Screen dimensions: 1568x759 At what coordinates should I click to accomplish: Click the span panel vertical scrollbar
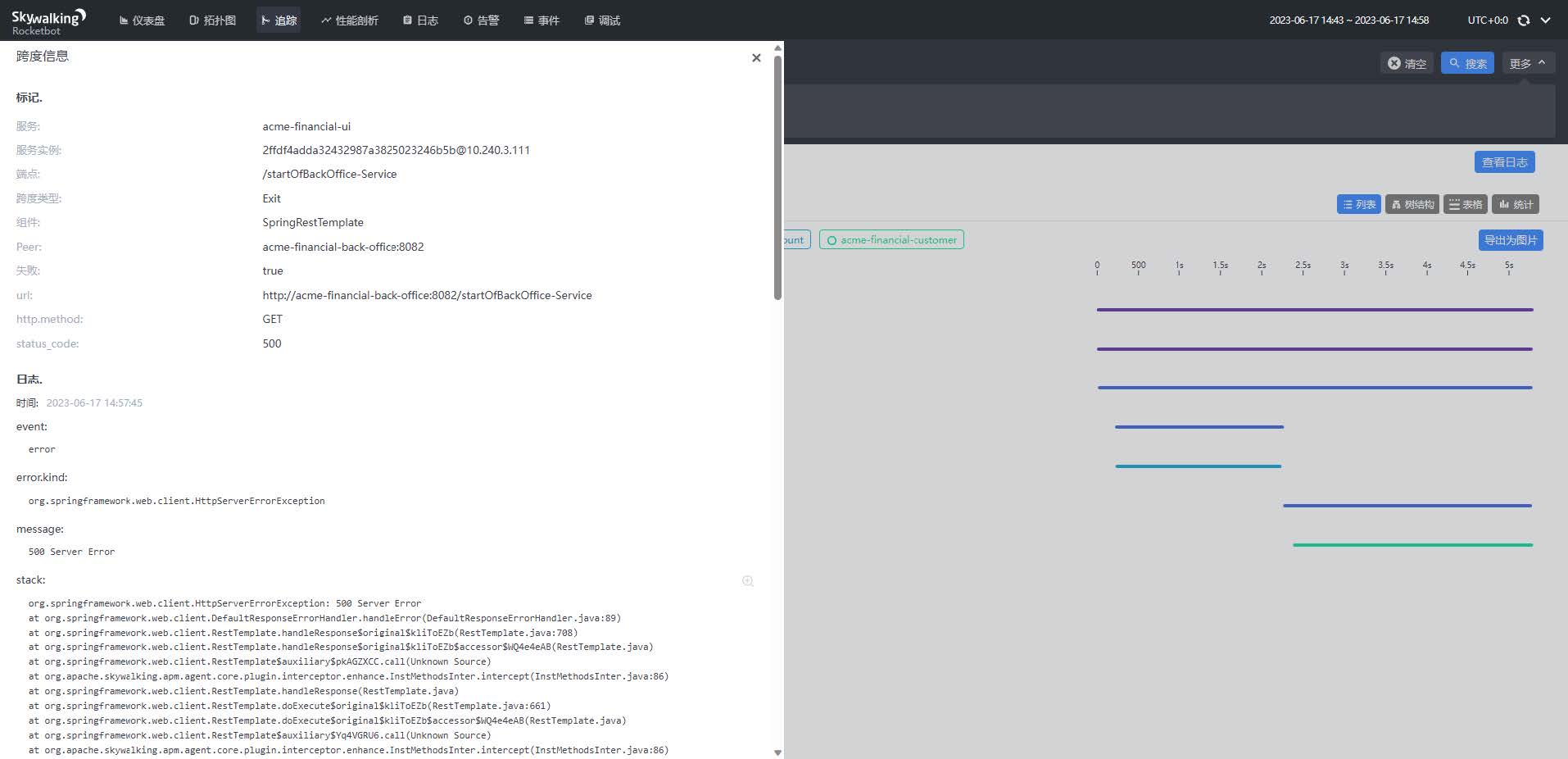tap(777, 176)
